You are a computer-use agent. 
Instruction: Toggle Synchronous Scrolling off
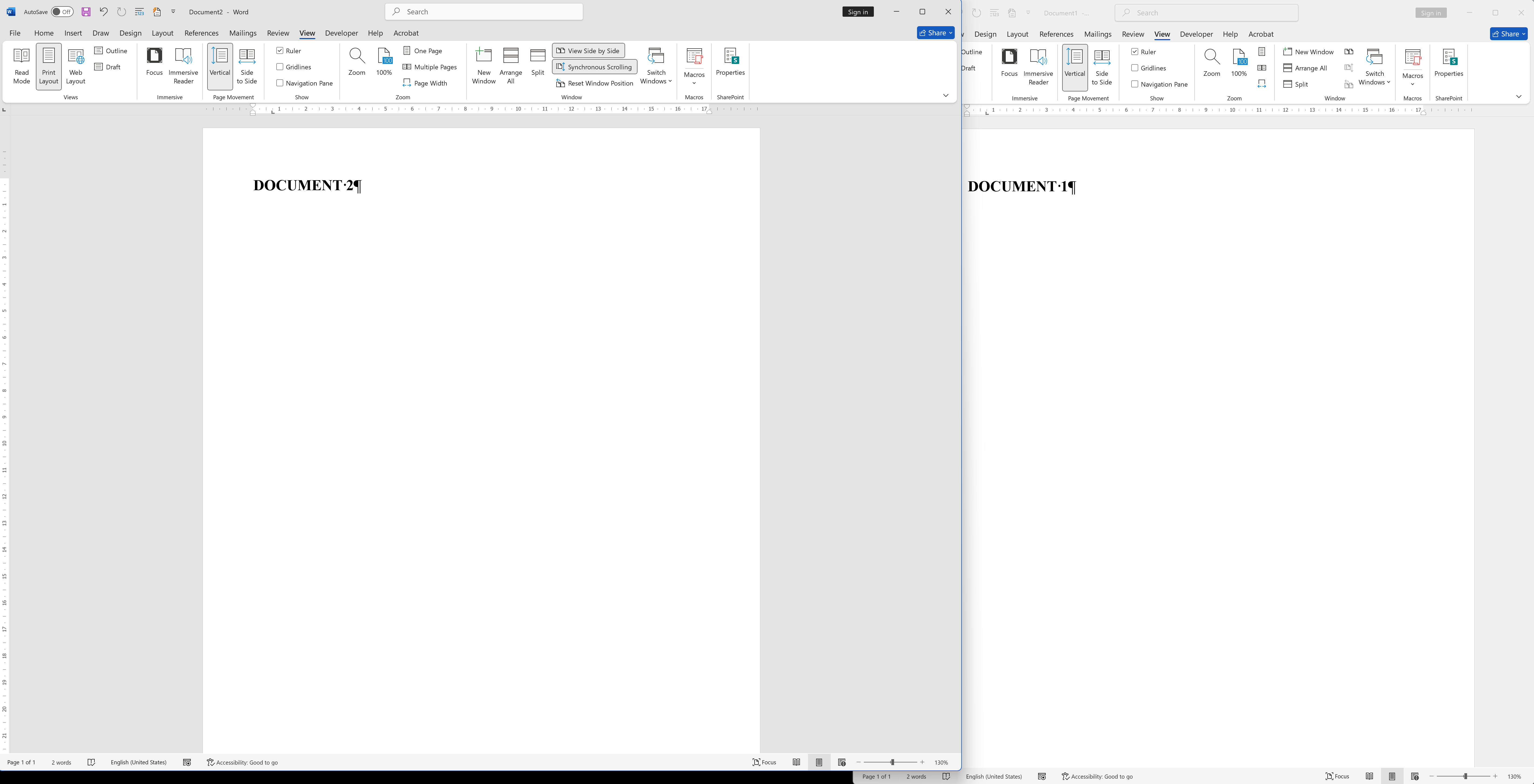[594, 67]
